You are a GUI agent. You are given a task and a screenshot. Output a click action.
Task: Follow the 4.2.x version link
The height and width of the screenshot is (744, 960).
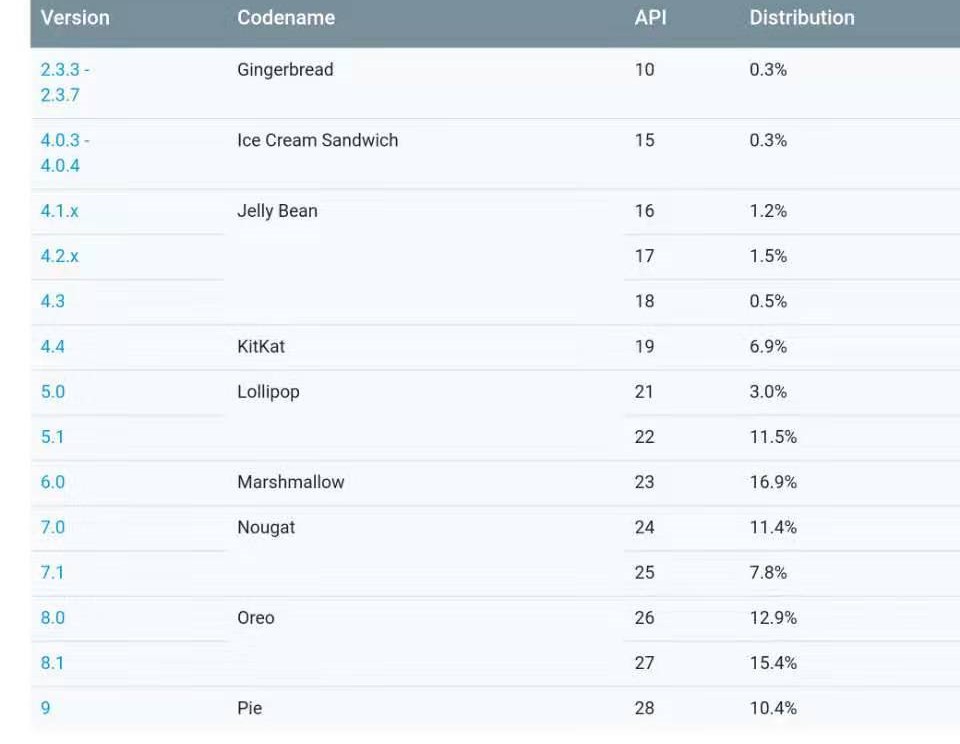(x=59, y=256)
